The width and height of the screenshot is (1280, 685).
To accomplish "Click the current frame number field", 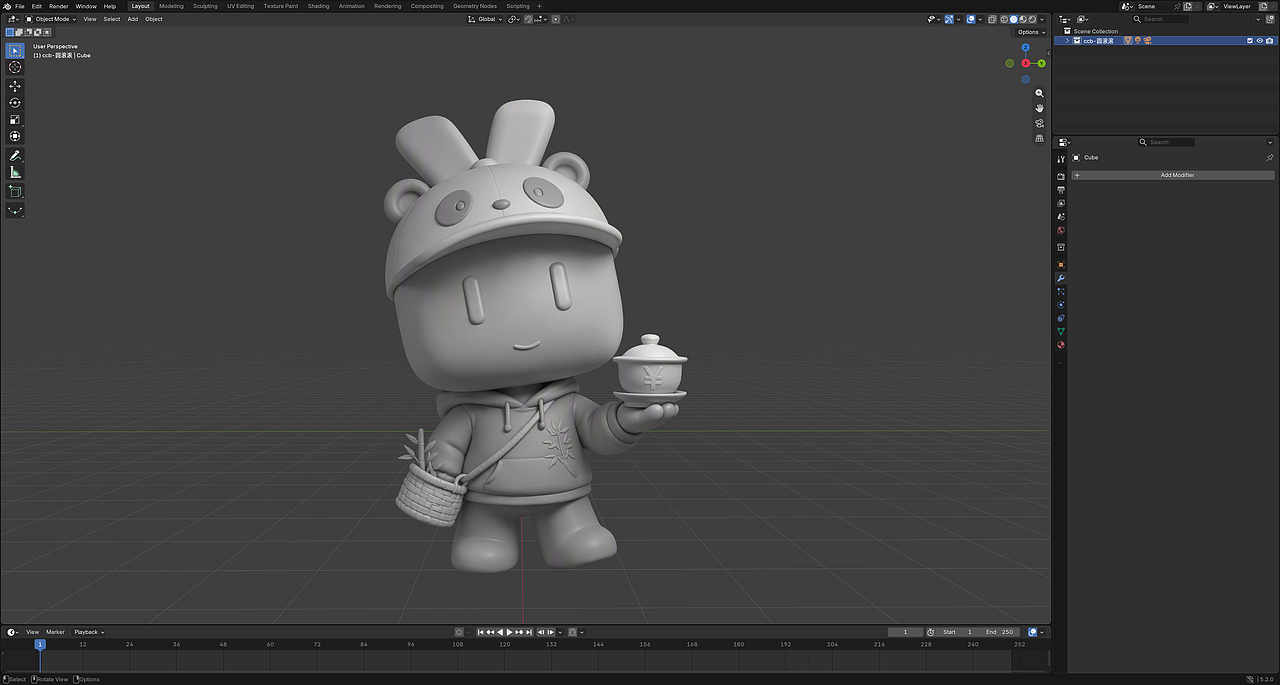I will click(x=906, y=632).
